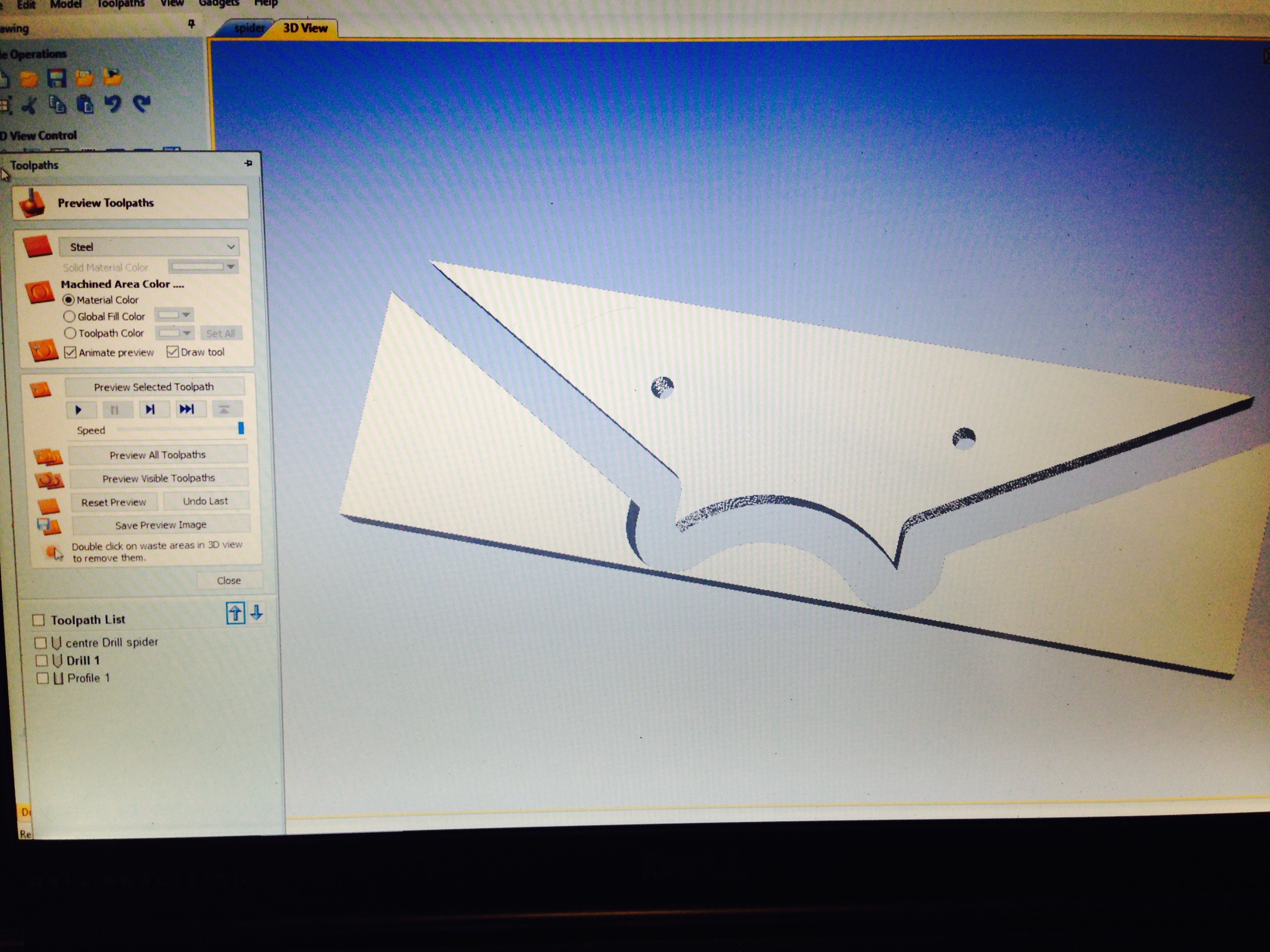Viewport: 1270px width, 952px height.
Task: Select Global Fill Color radio button
Action: click(x=70, y=316)
